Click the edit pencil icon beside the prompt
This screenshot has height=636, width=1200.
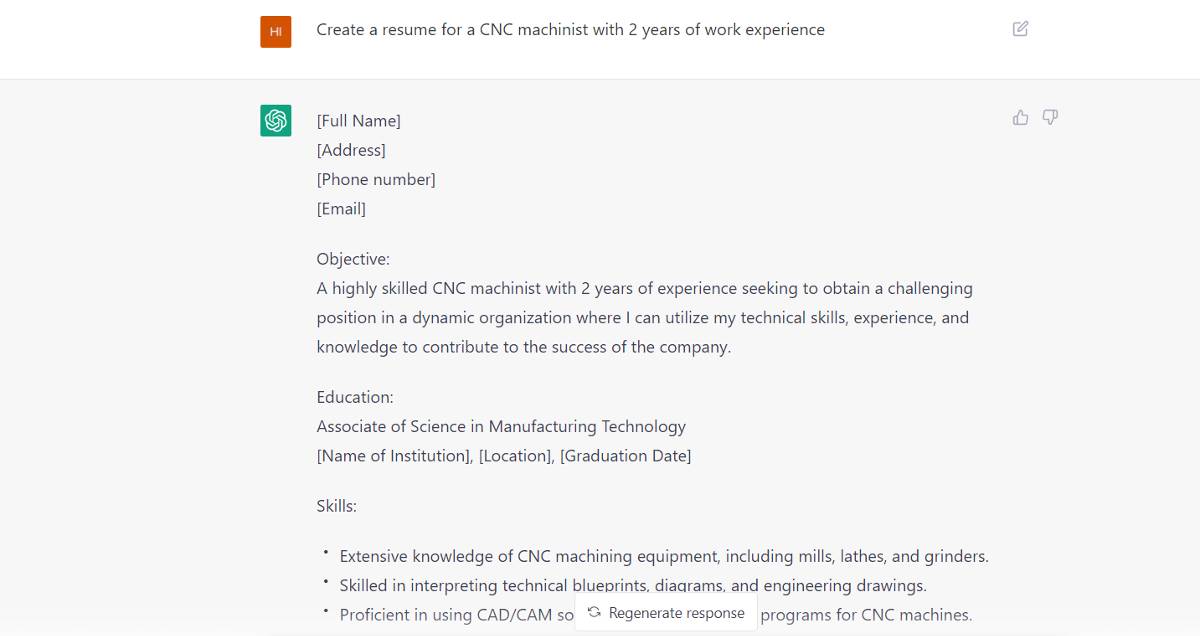click(x=1019, y=29)
